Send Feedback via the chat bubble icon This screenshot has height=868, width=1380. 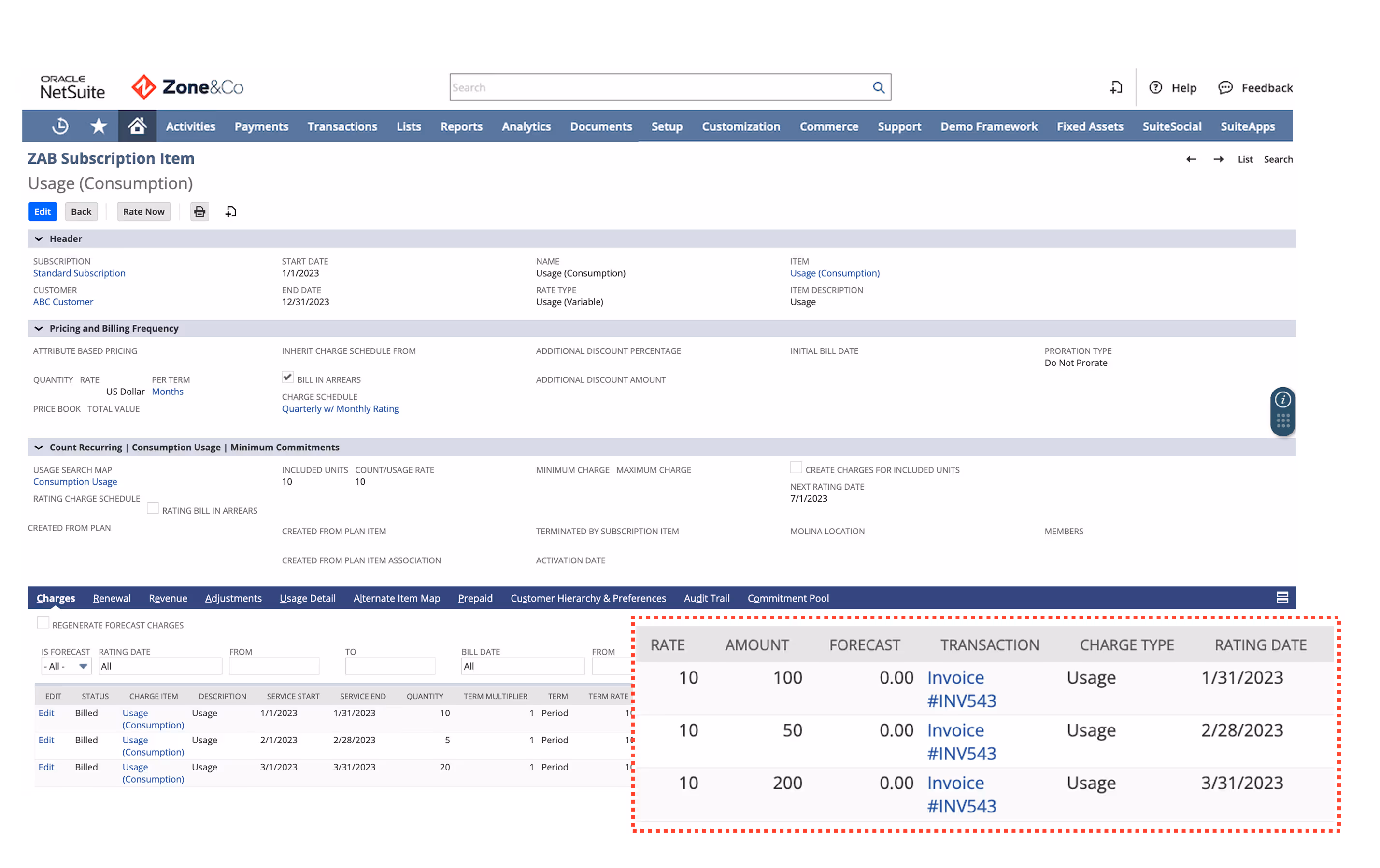[x=1226, y=87]
